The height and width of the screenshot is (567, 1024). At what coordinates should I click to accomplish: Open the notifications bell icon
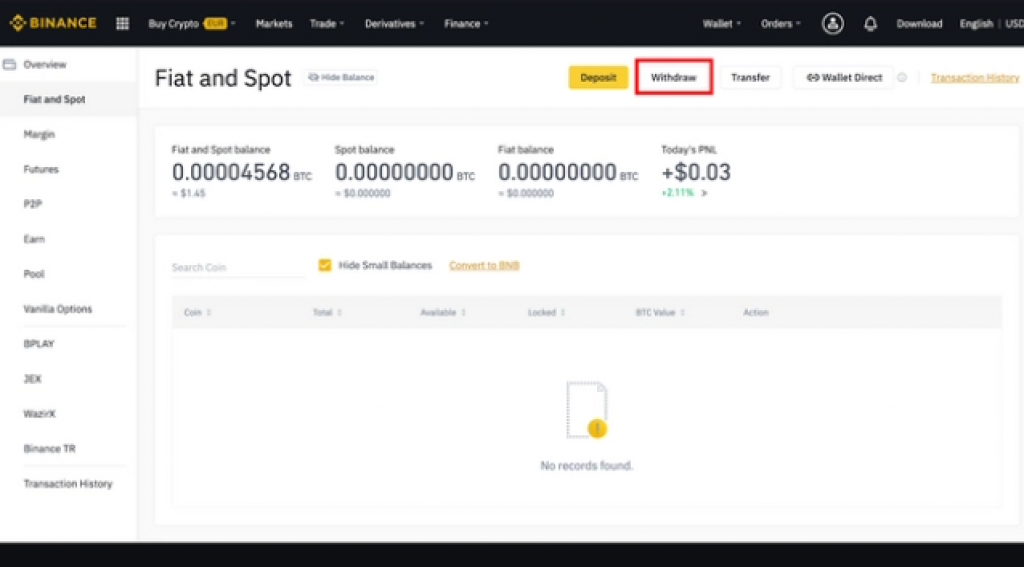pyautogui.click(x=871, y=24)
